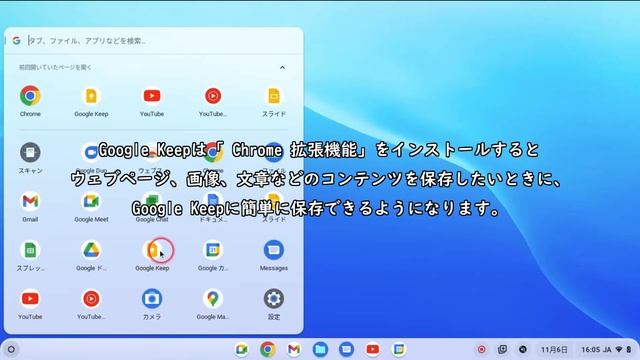The width and height of the screenshot is (640, 360).
Task: Collapse the recent pages section chevron
Action: (282, 67)
